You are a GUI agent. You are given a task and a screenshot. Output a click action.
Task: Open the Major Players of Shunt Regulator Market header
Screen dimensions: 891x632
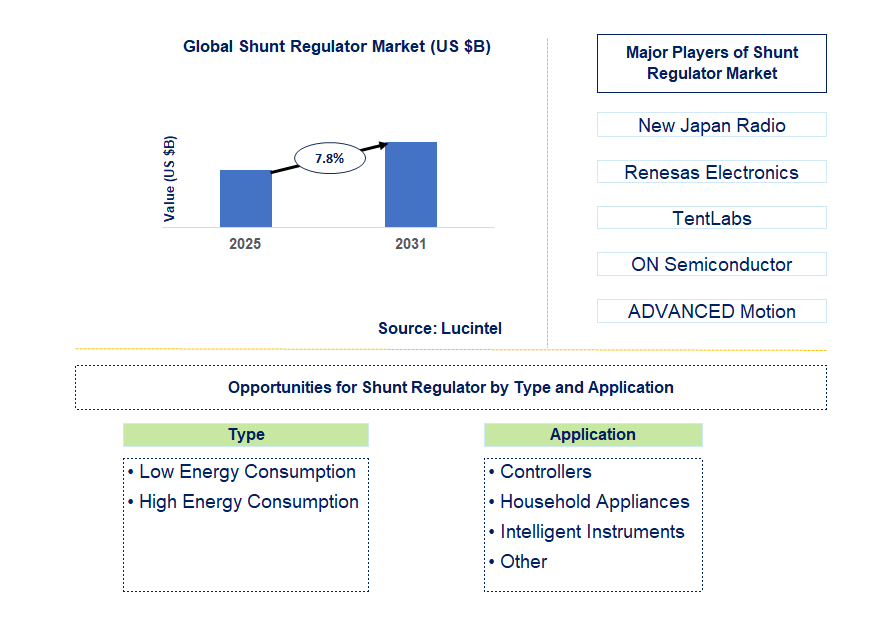click(711, 63)
